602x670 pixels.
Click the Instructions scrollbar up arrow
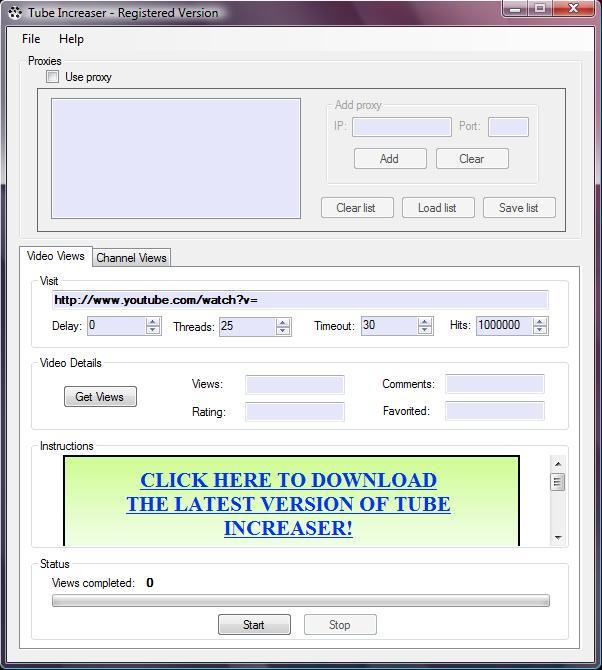(x=558, y=464)
